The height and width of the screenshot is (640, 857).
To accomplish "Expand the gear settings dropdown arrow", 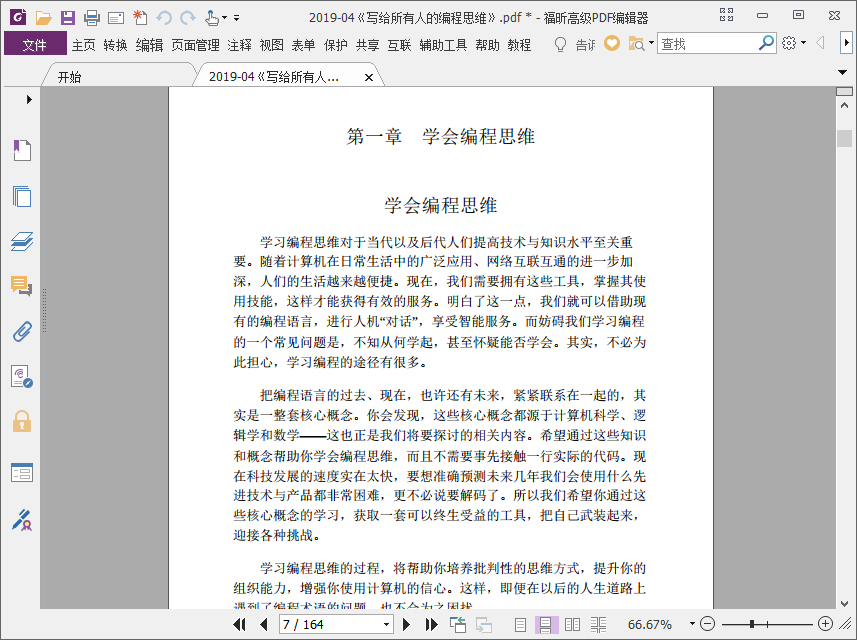I will coord(803,43).
